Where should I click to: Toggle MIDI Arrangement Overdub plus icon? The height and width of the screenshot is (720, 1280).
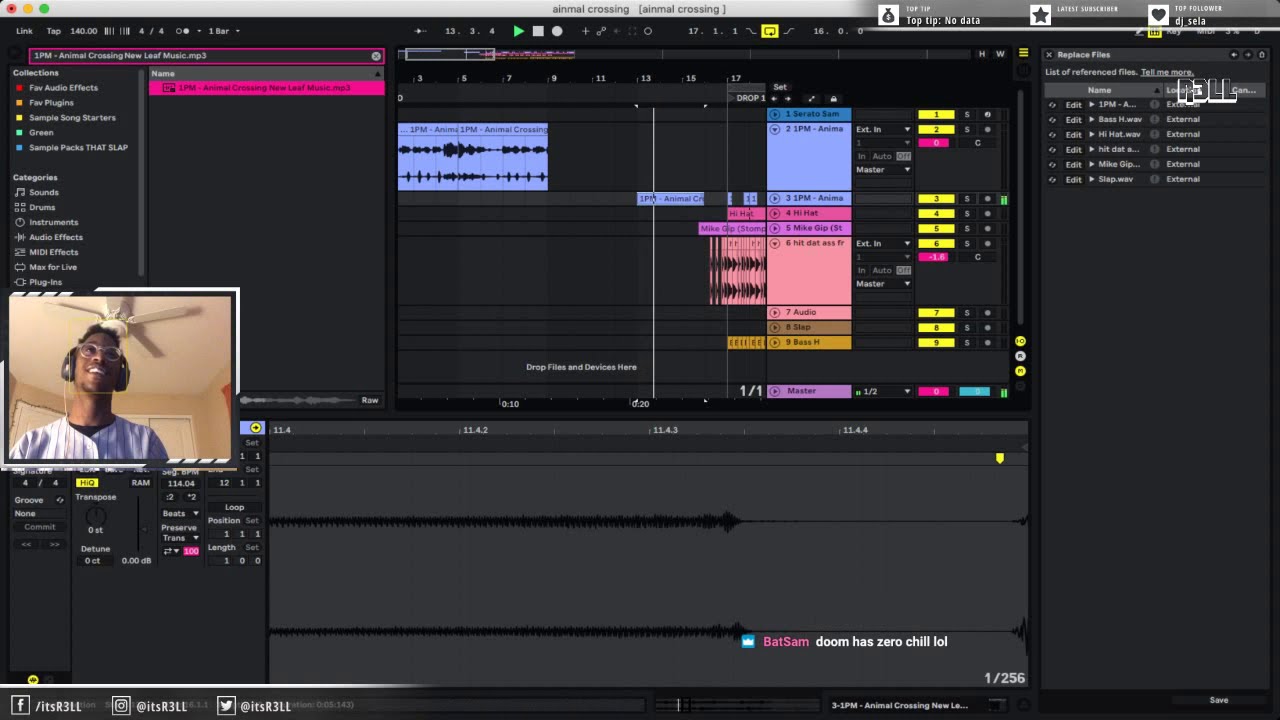586,31
